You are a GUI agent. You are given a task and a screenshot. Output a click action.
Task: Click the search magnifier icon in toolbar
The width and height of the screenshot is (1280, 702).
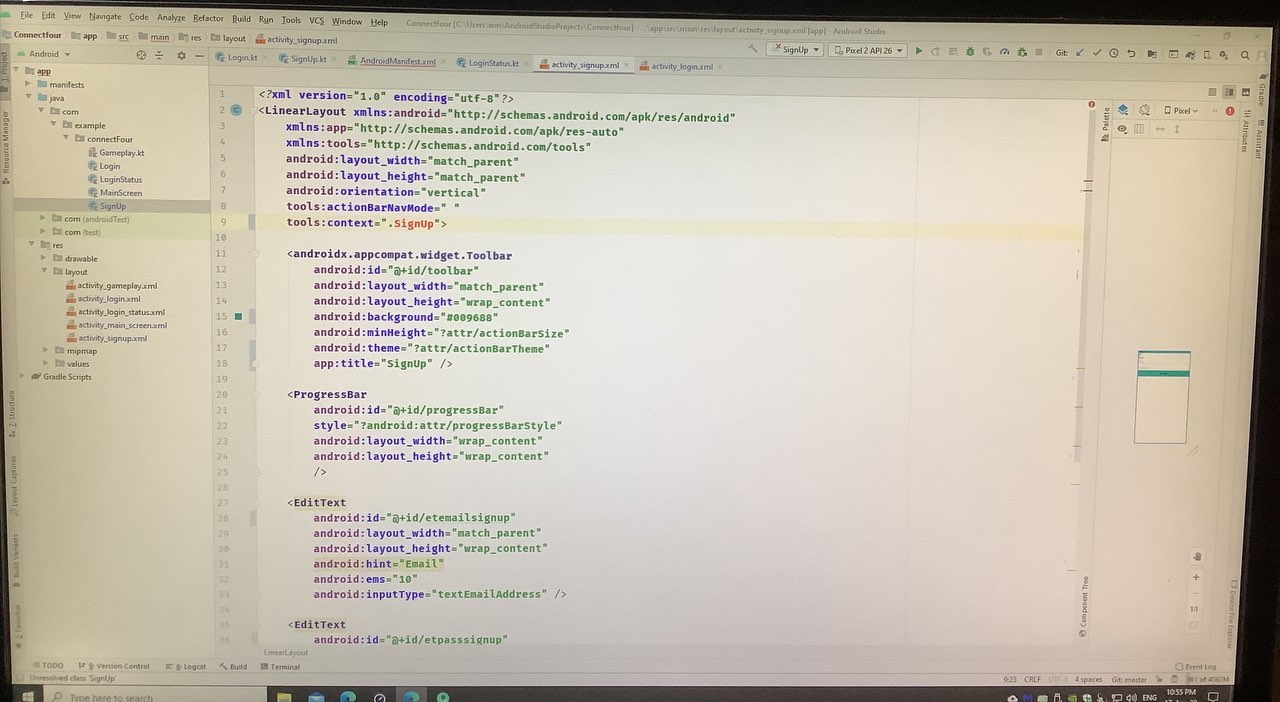[x=1245, y=54]
